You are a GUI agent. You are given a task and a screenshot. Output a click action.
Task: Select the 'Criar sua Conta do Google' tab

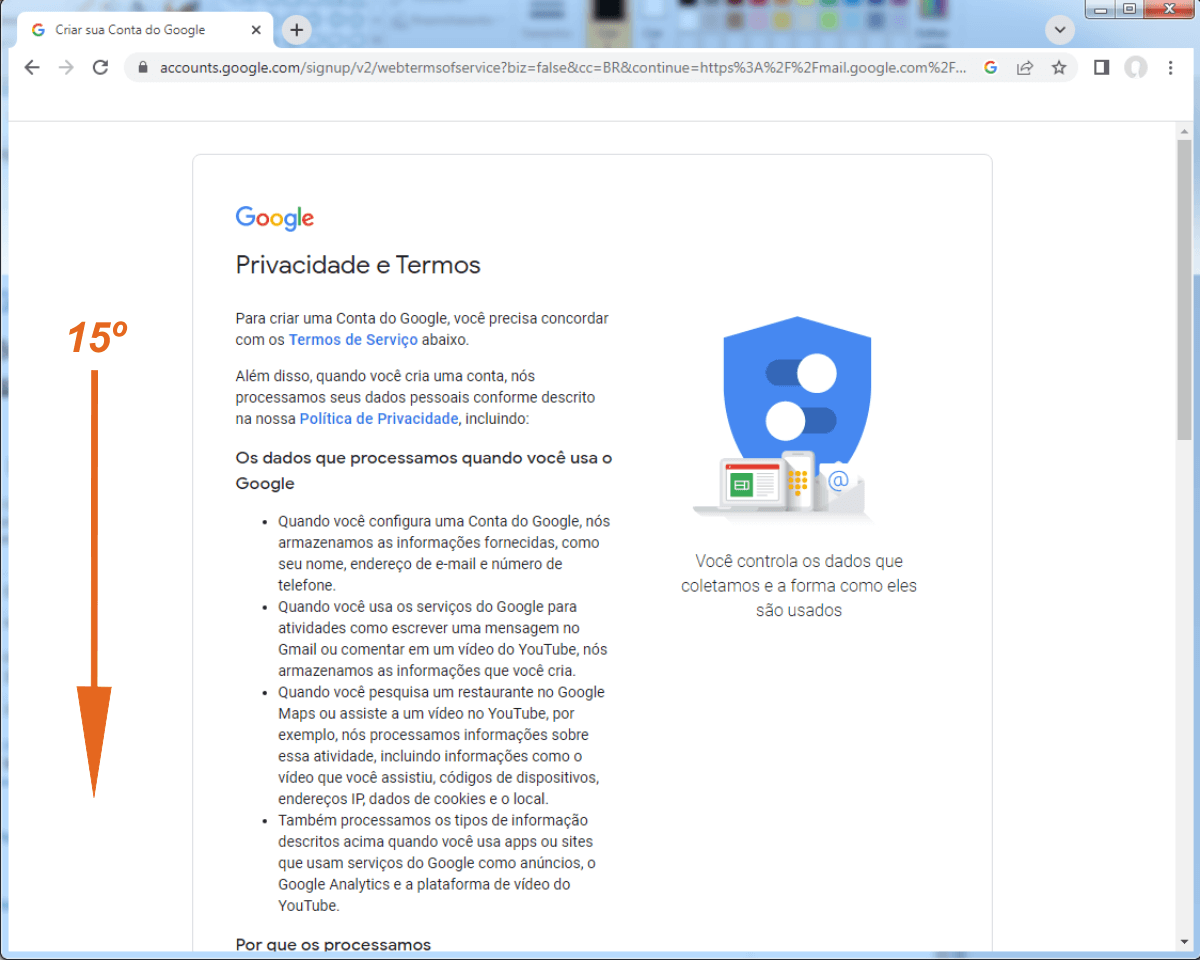click(146, 30)
